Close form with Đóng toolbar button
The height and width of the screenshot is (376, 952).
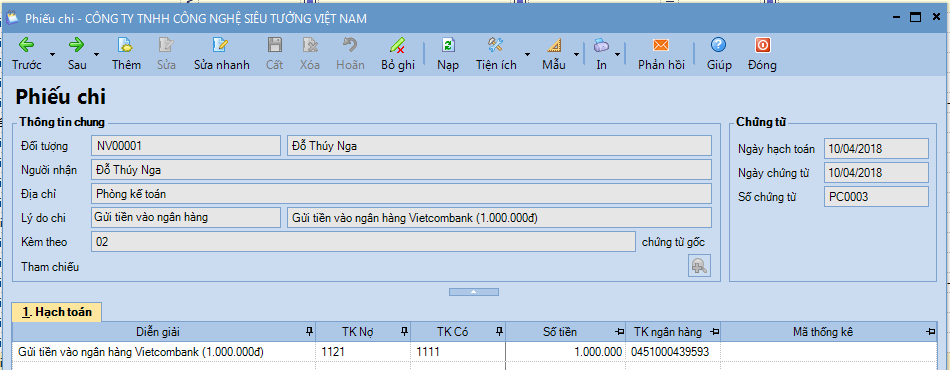click(762, 53)
